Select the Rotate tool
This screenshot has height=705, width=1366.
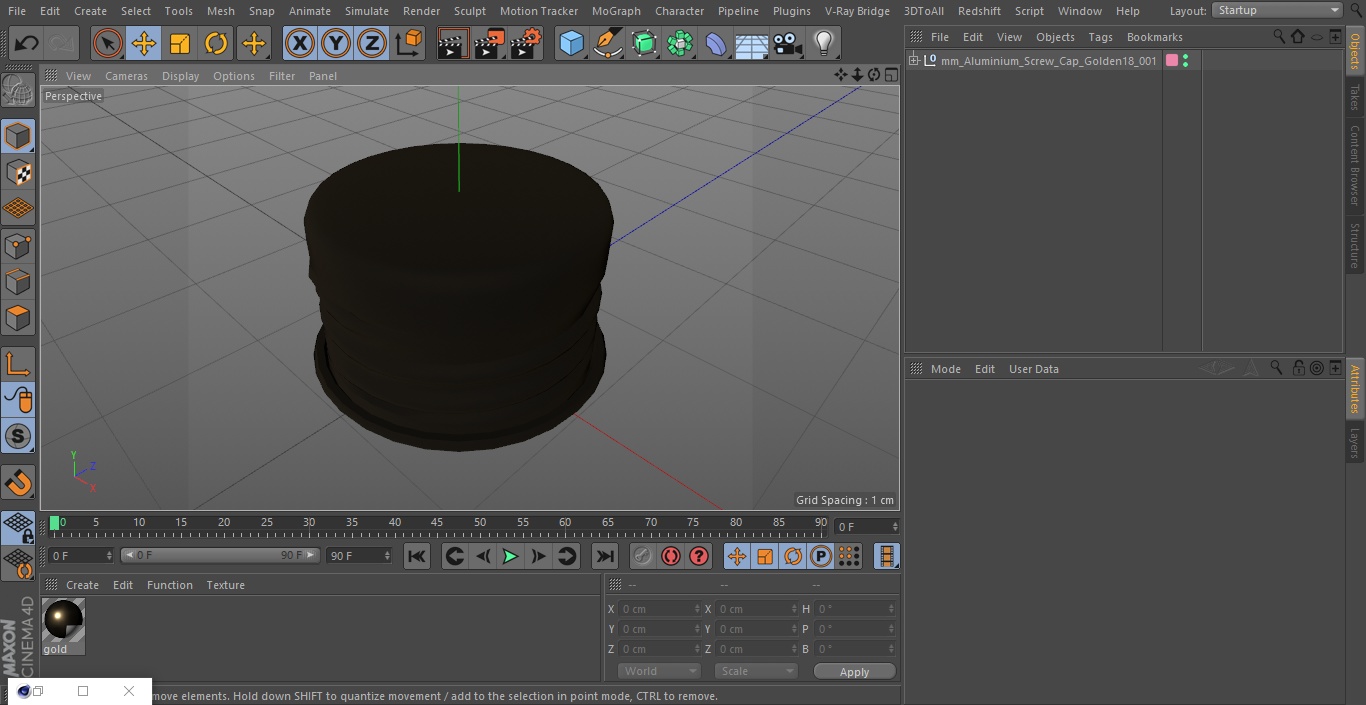(216, 43)
